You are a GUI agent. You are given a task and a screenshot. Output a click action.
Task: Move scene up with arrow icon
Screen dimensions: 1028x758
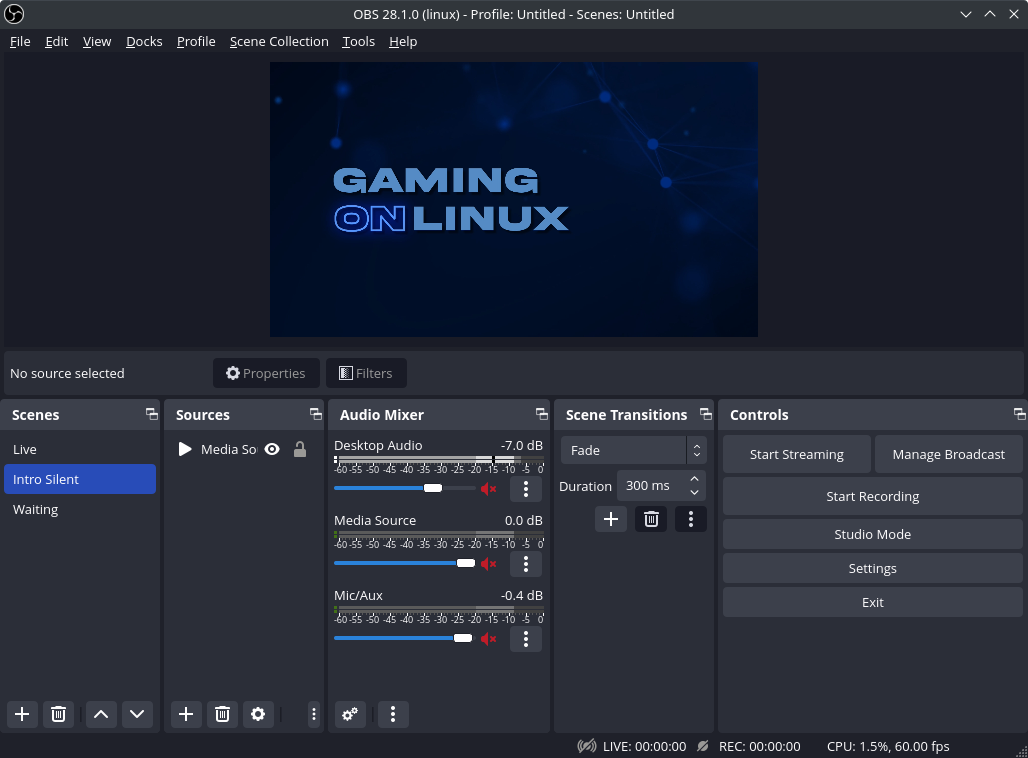(x=101, y=714)
